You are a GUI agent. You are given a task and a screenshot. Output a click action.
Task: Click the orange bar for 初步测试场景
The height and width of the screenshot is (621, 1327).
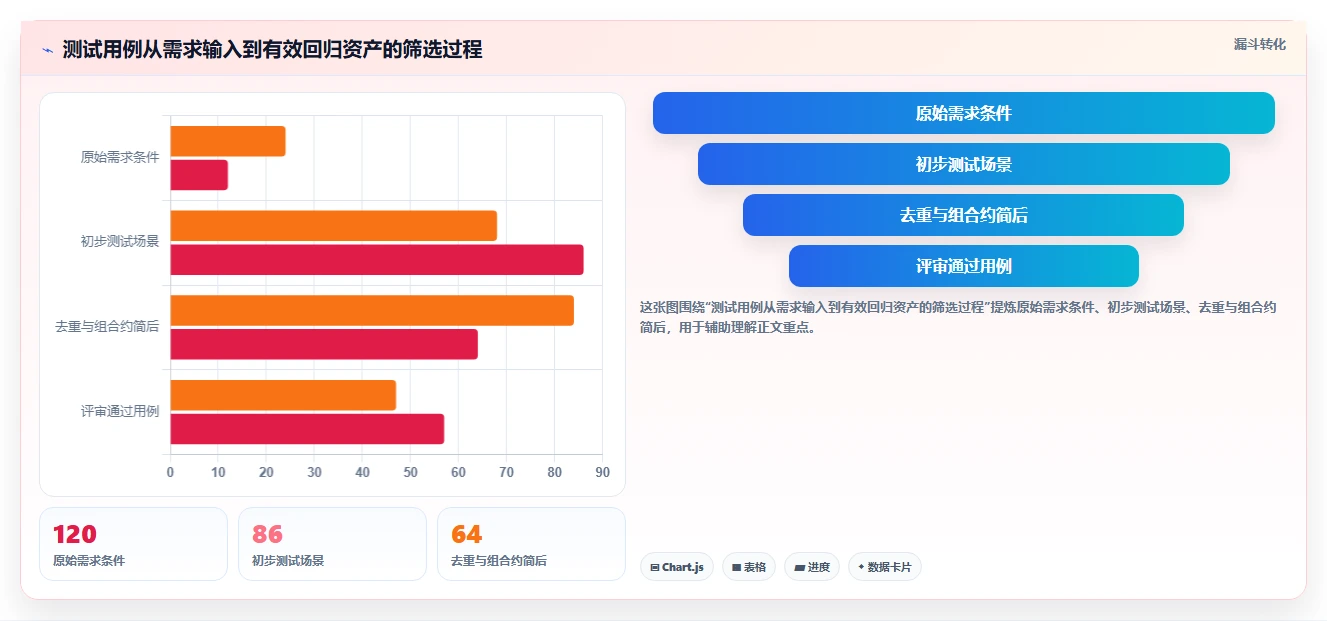334,226
